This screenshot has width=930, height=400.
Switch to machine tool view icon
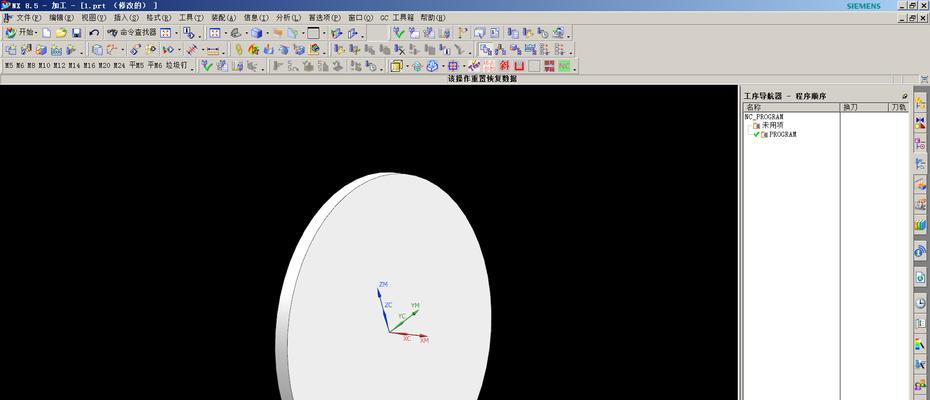point(501,50)
